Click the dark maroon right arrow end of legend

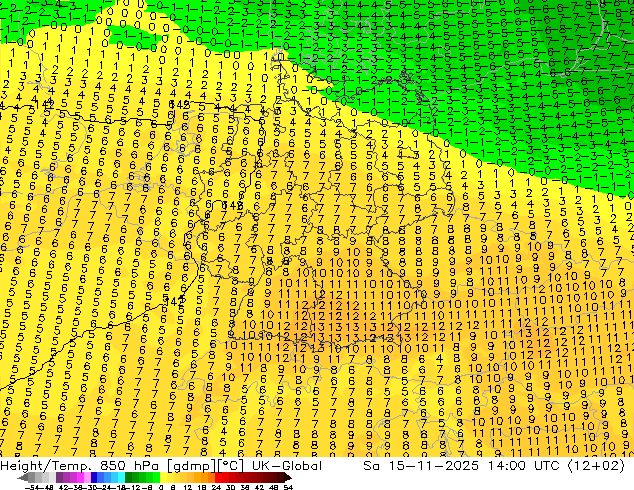tap(287, 478)
